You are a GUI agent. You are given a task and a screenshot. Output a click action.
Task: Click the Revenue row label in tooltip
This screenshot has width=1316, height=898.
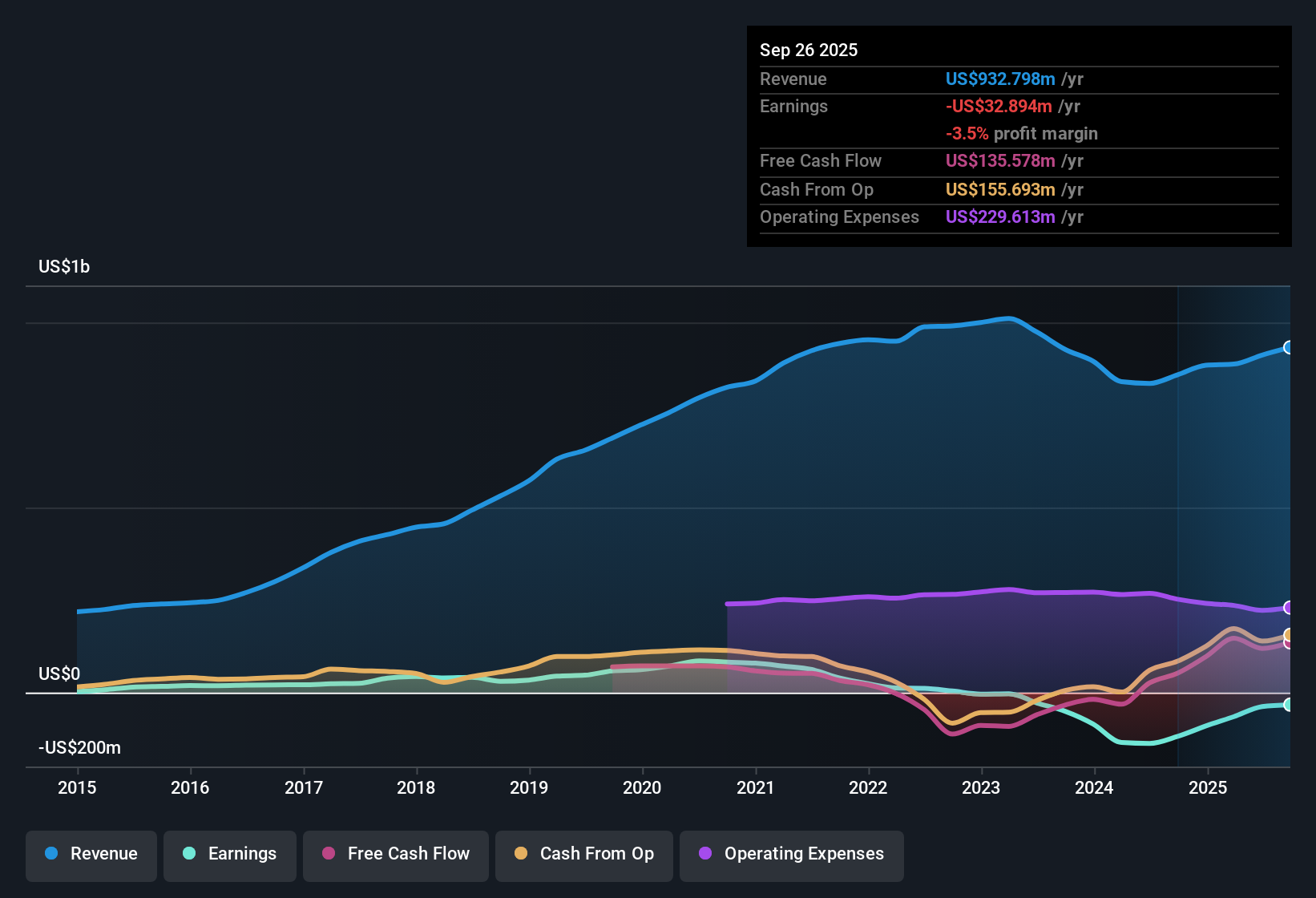click(x=793, y=79)
